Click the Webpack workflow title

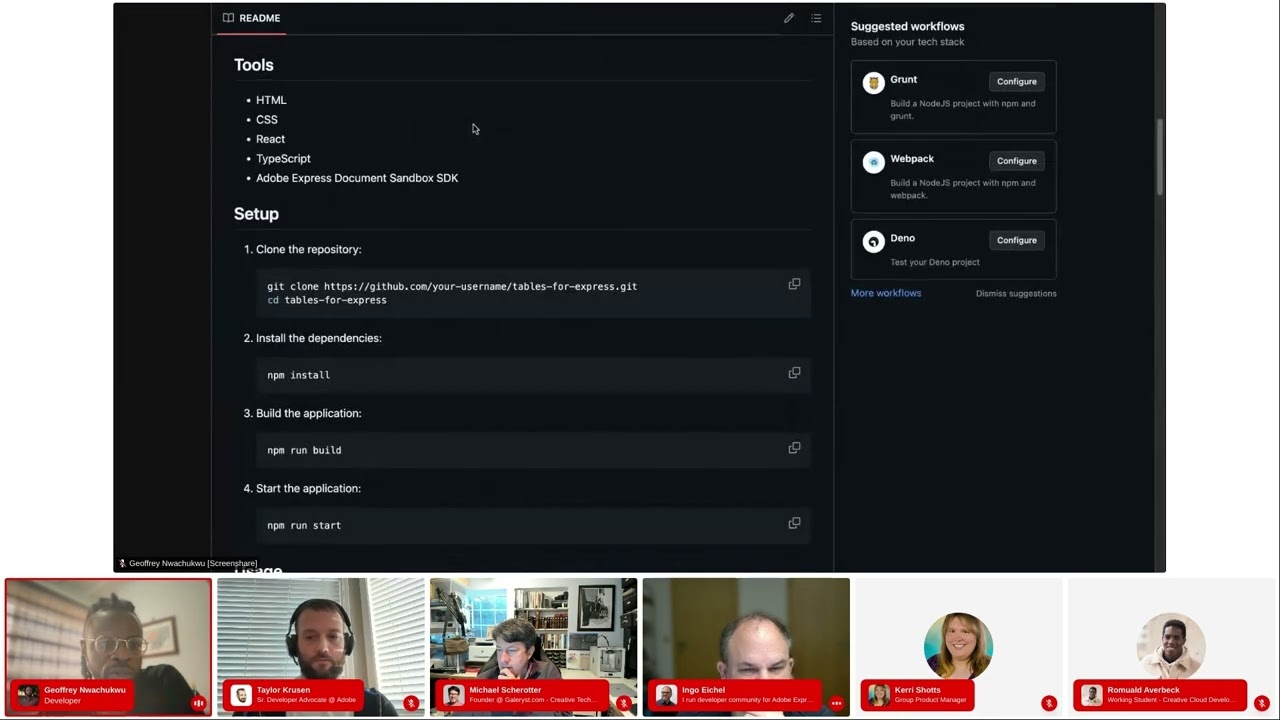pos(912,158)
